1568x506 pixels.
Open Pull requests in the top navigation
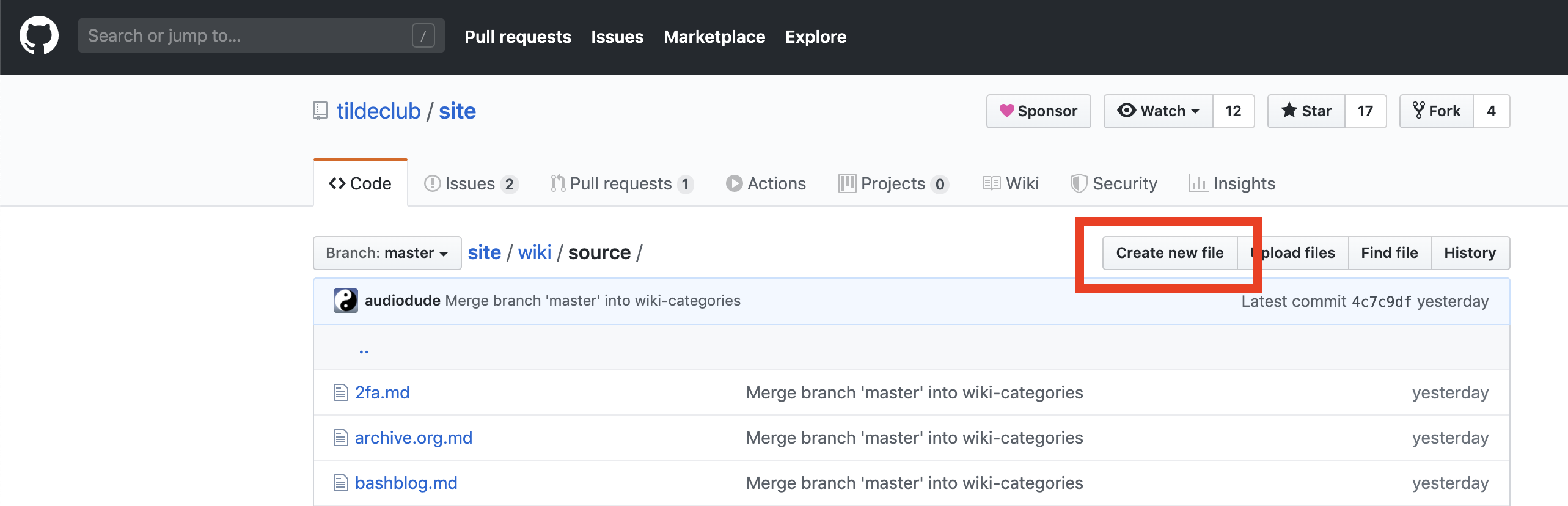518,37
